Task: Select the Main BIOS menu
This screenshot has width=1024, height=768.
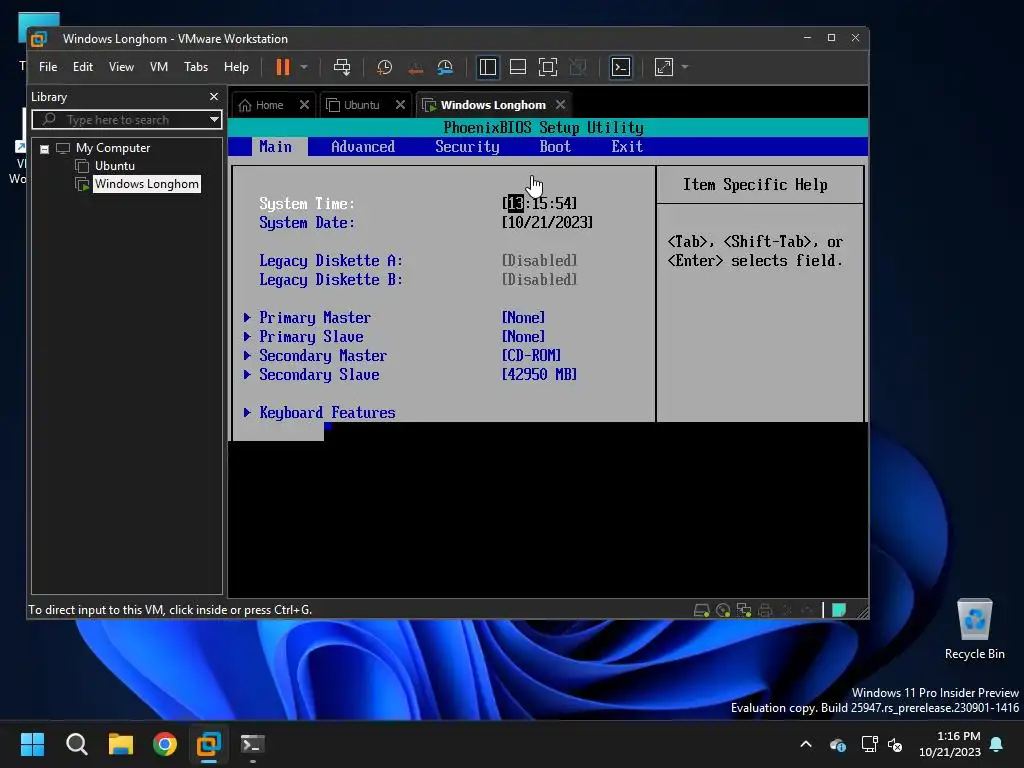Action: pyautogui.click(x=276, y=147)
